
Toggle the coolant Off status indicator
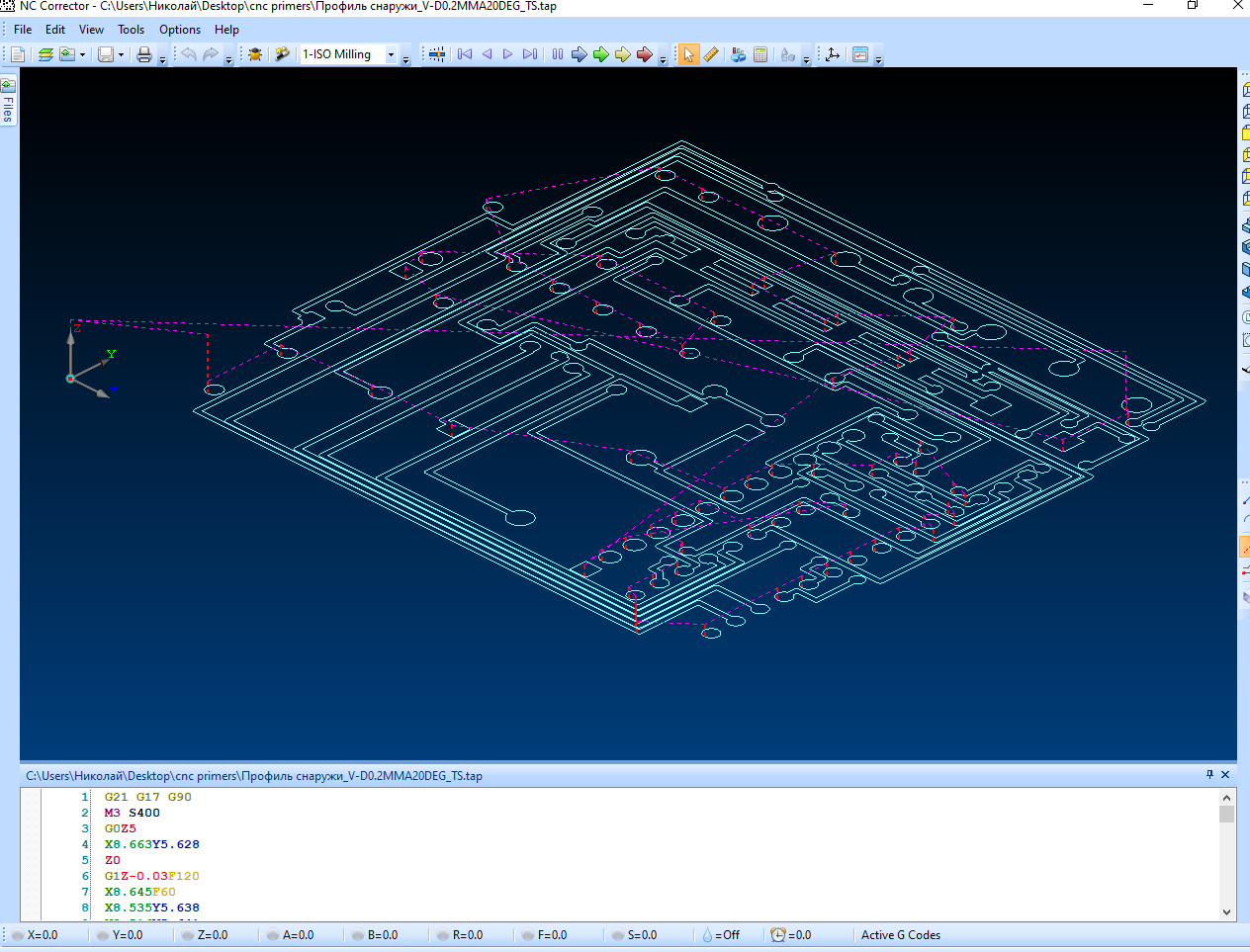click(721, 935)
